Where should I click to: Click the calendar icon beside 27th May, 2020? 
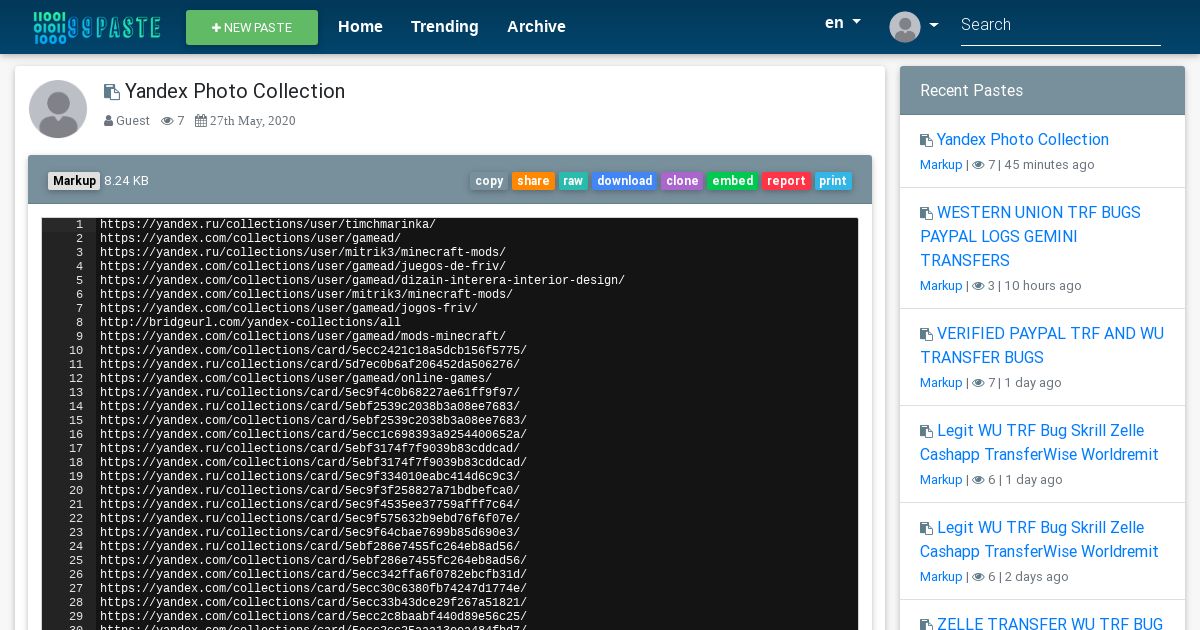click(201, 121)
